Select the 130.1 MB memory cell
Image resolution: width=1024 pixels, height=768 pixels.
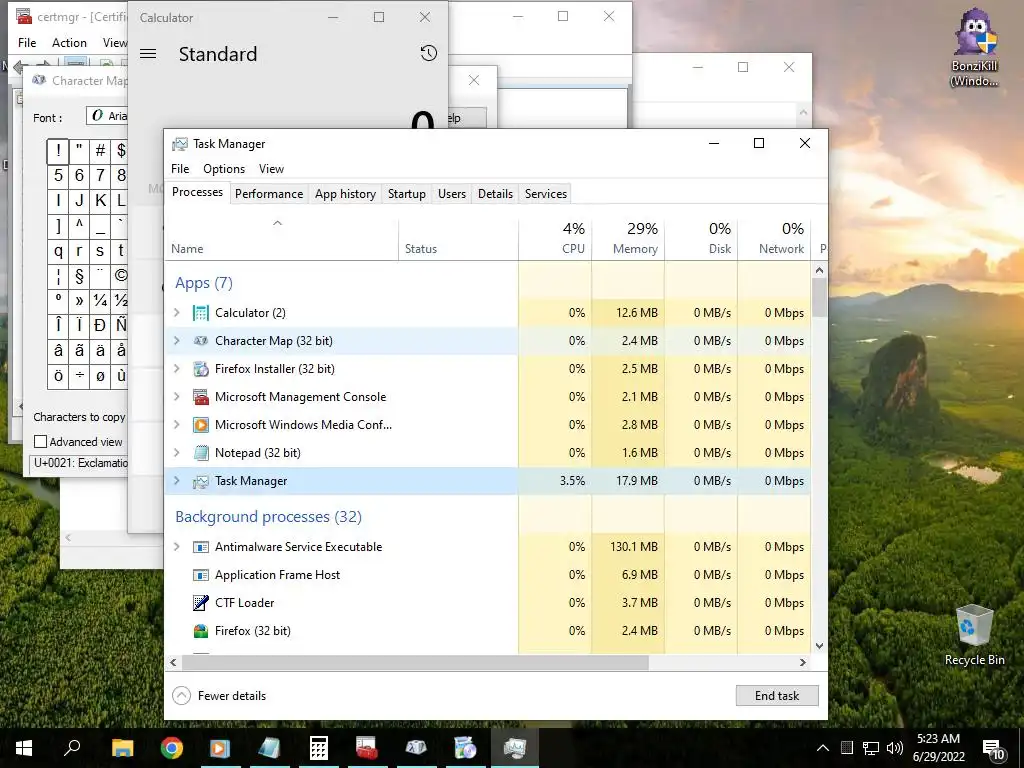tap(628, 547)
